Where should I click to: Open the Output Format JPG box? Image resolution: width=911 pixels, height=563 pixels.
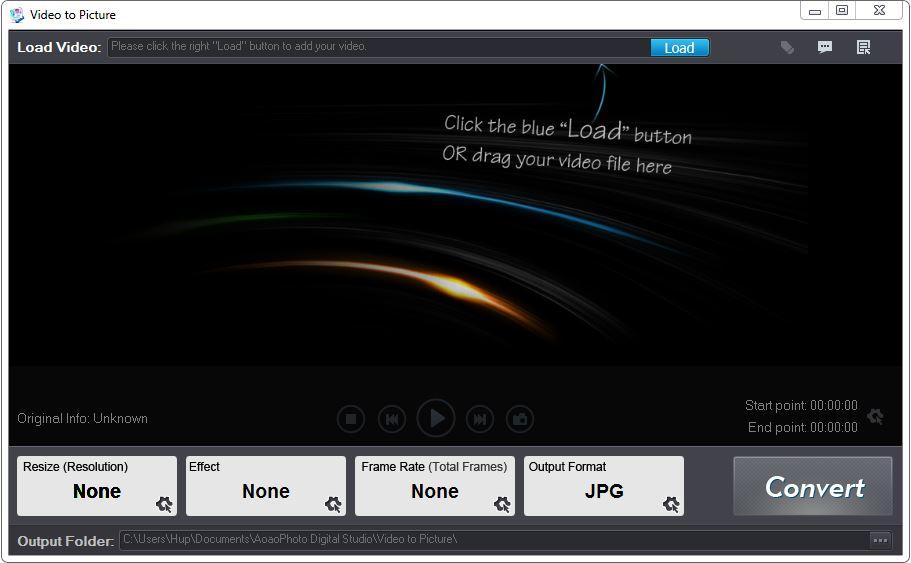pos(604,486)
